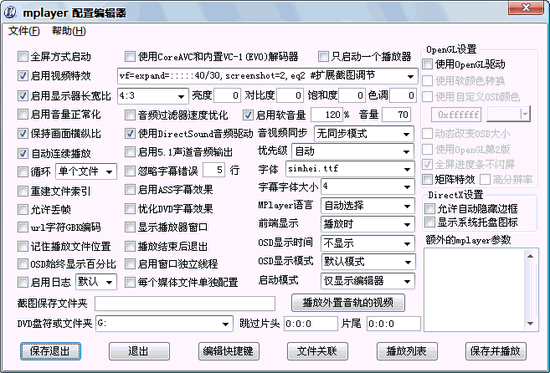Click 保存并播放 button
Viewport: 550px width, 373px height.
pos(496,351)
